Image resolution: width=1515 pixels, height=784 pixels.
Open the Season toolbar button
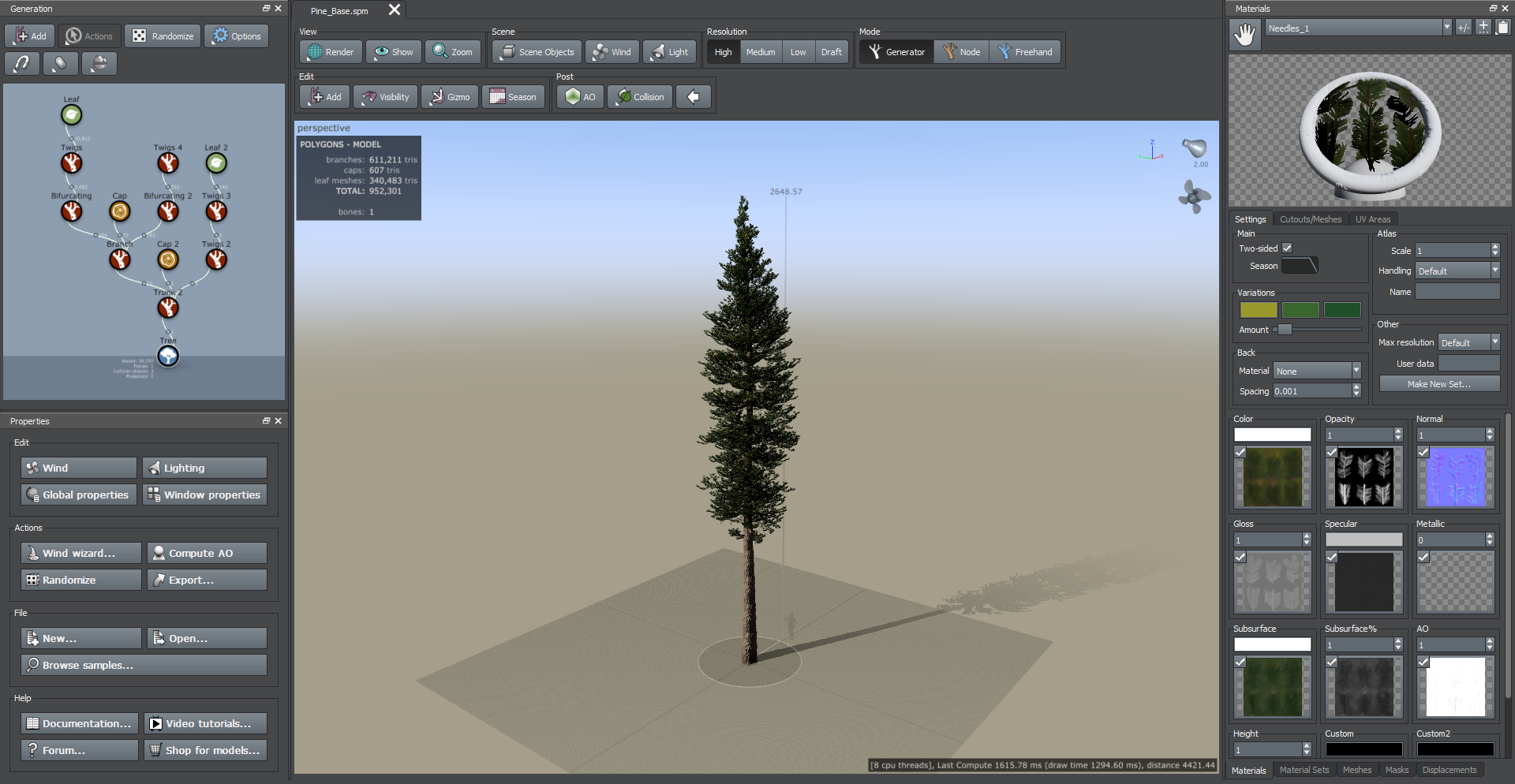click(x=513, y=97)
